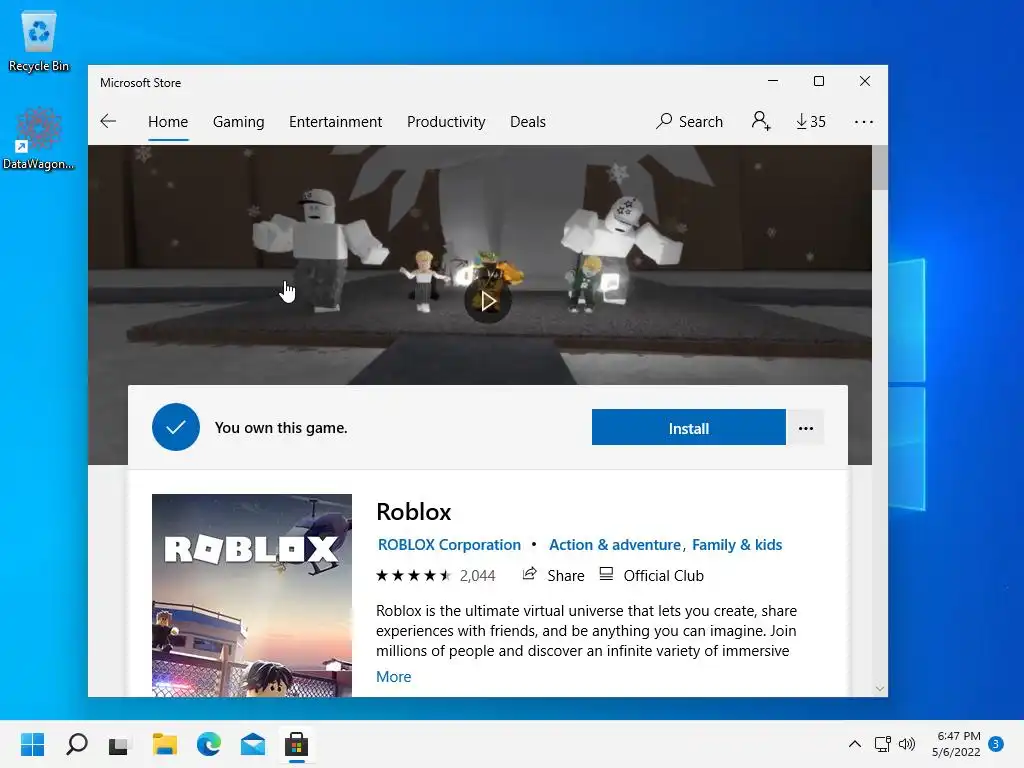Open the Family & kids category
Screen dimensions: 1024x768
coord(737,545)
